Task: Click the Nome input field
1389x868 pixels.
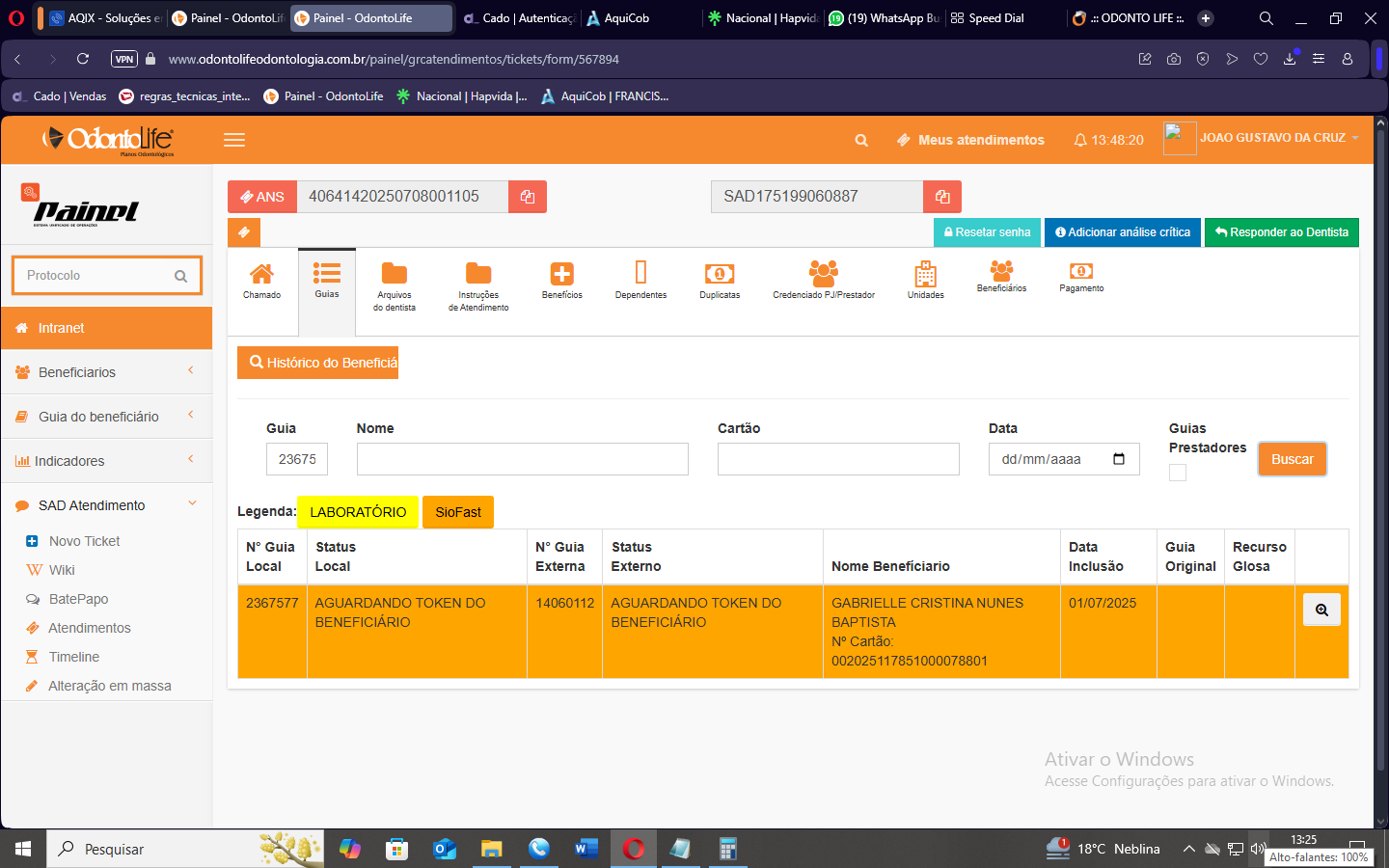Action: (522, 459)
